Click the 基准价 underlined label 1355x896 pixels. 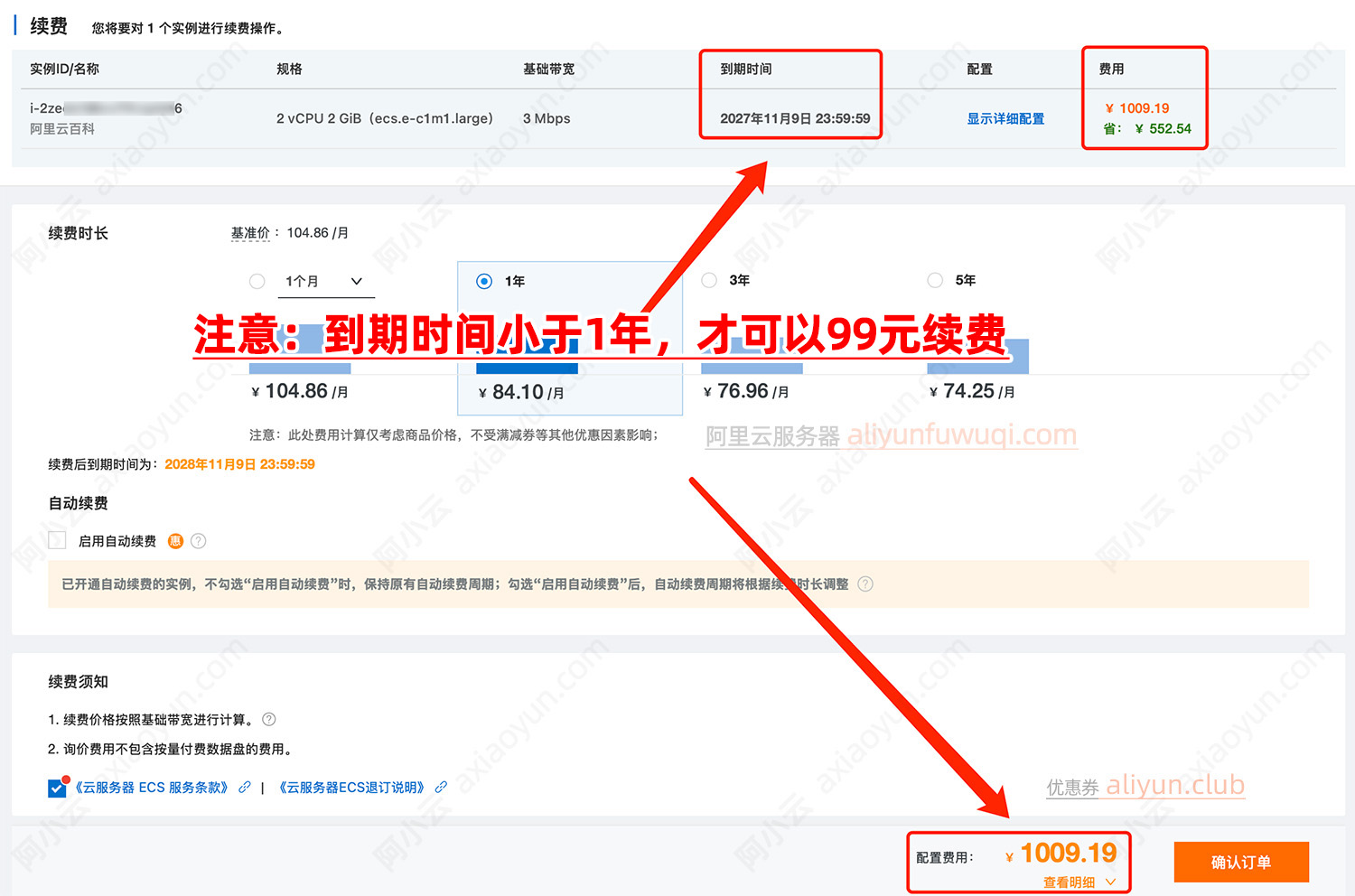tap(250, 233)
